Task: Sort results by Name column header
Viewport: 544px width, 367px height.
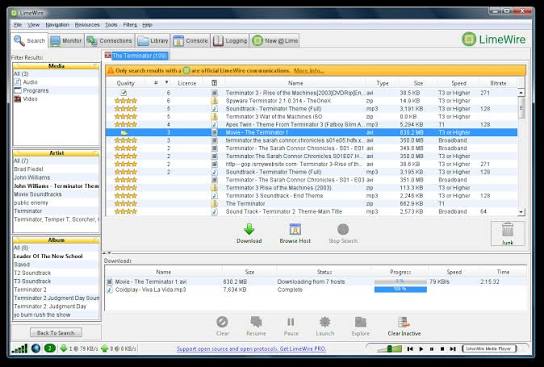Action: pyautogui.click(x=295, y=83)
